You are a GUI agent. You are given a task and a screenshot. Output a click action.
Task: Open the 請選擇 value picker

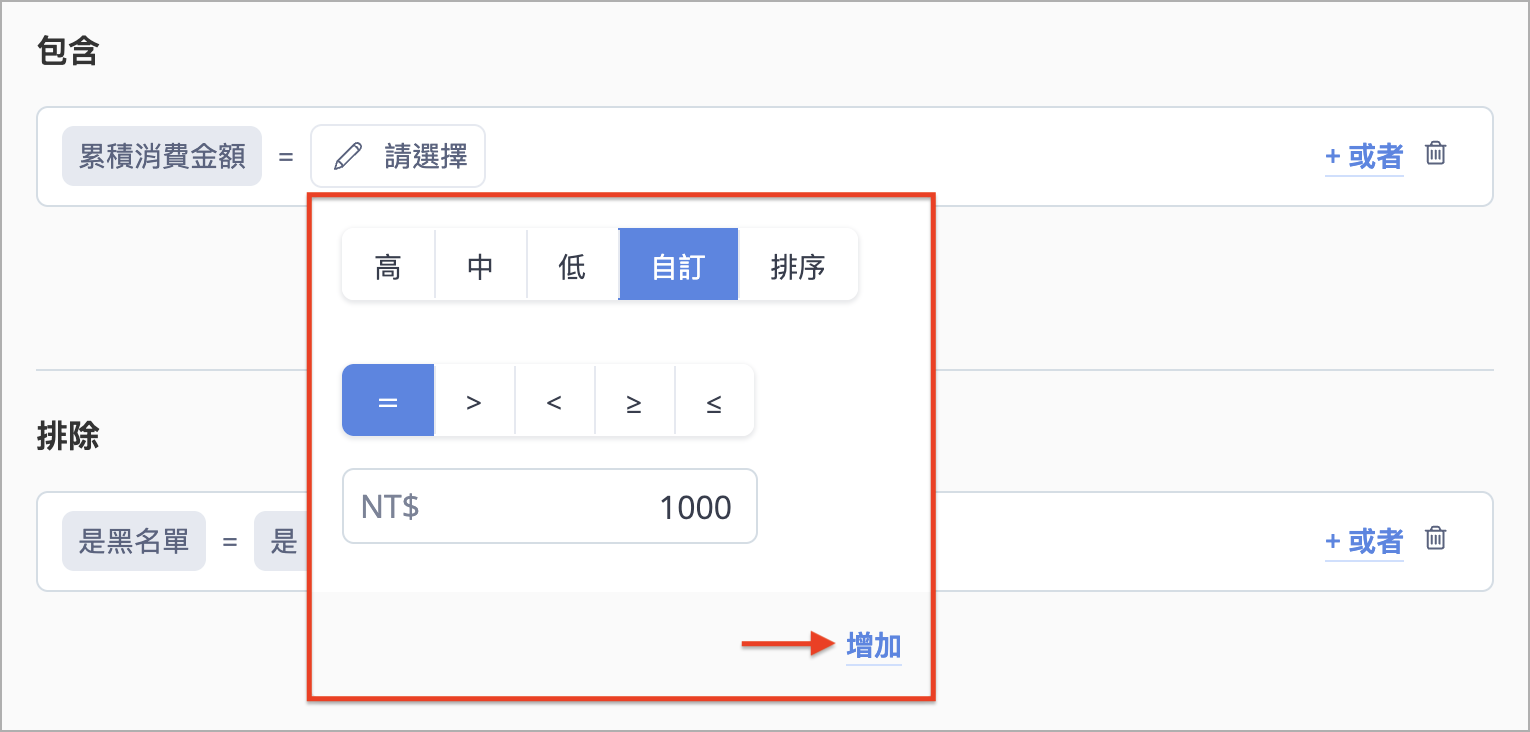point(398,156)
